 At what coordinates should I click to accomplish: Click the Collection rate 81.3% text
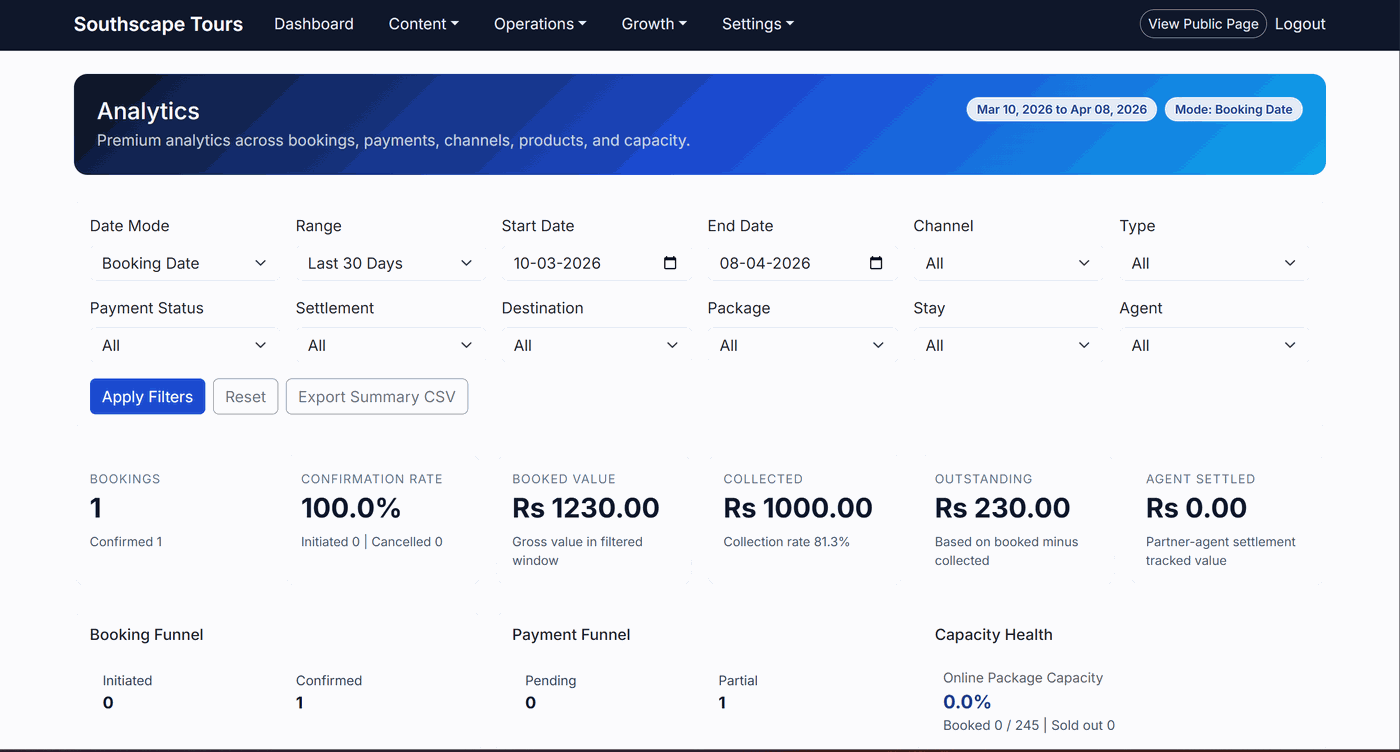point(787,542)
